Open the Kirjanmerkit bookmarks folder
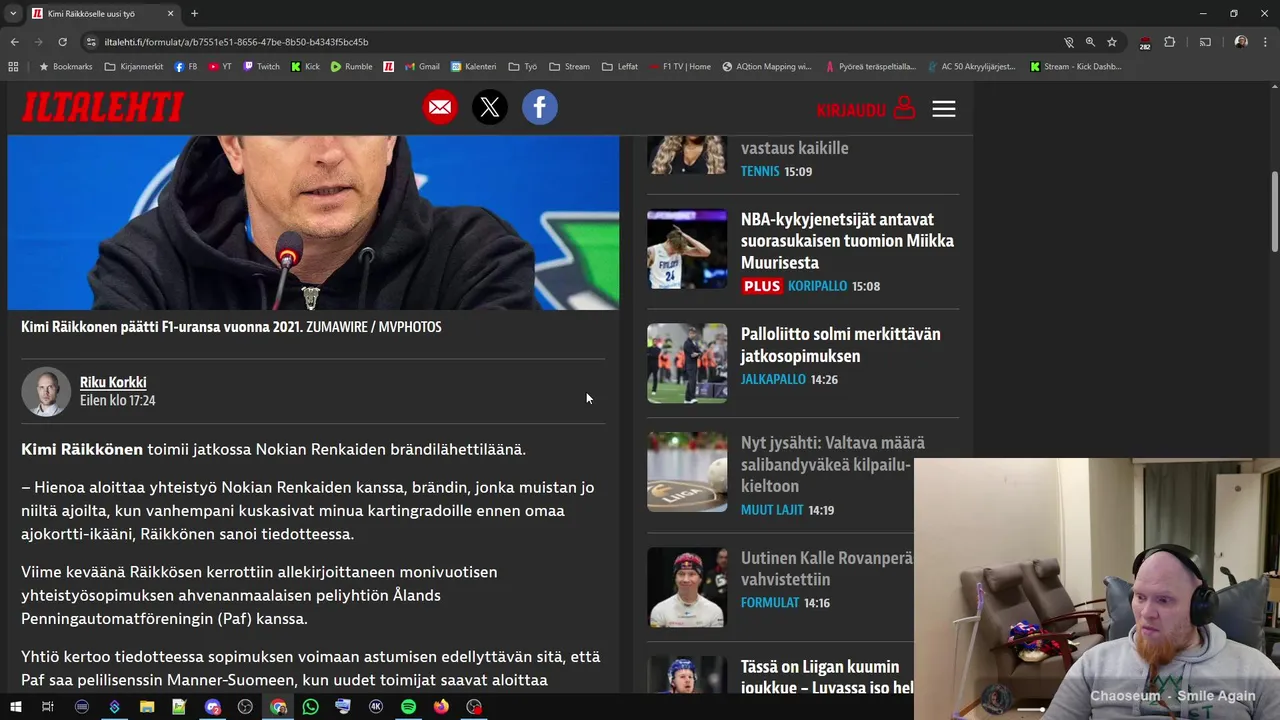Viewport: 1280px width, 720px height. [134, 67]
